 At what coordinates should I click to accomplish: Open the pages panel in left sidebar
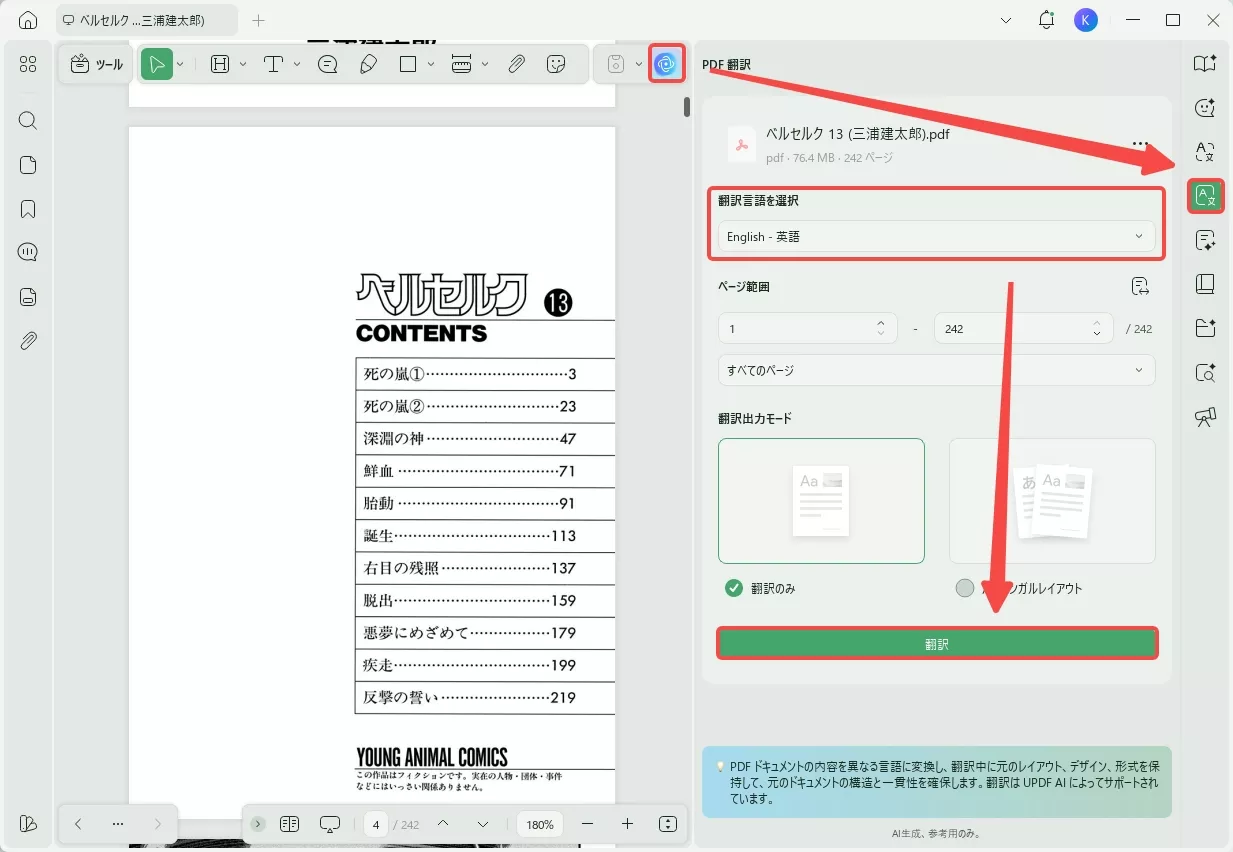point(28,165)
